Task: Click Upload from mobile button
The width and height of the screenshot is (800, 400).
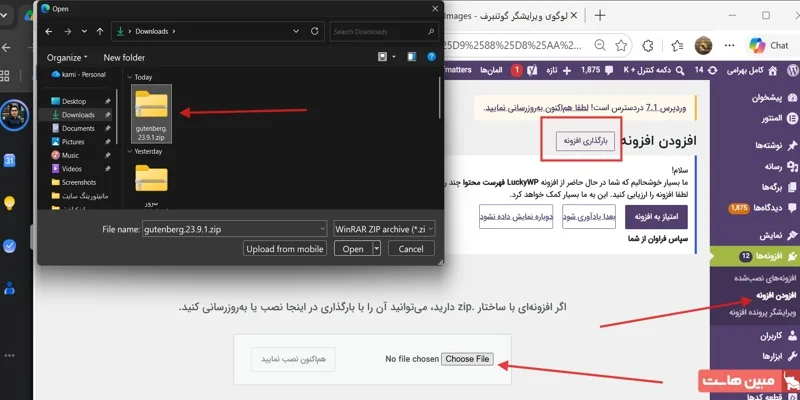Action: [285, 249]
